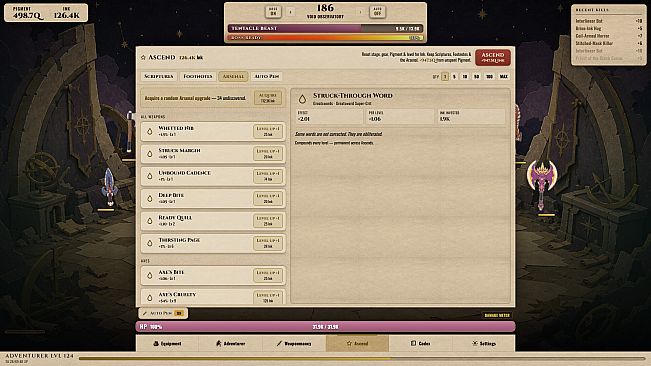Select the Unbound Cadence upgrade row
The image size is (651, 366).
point(213,176)
